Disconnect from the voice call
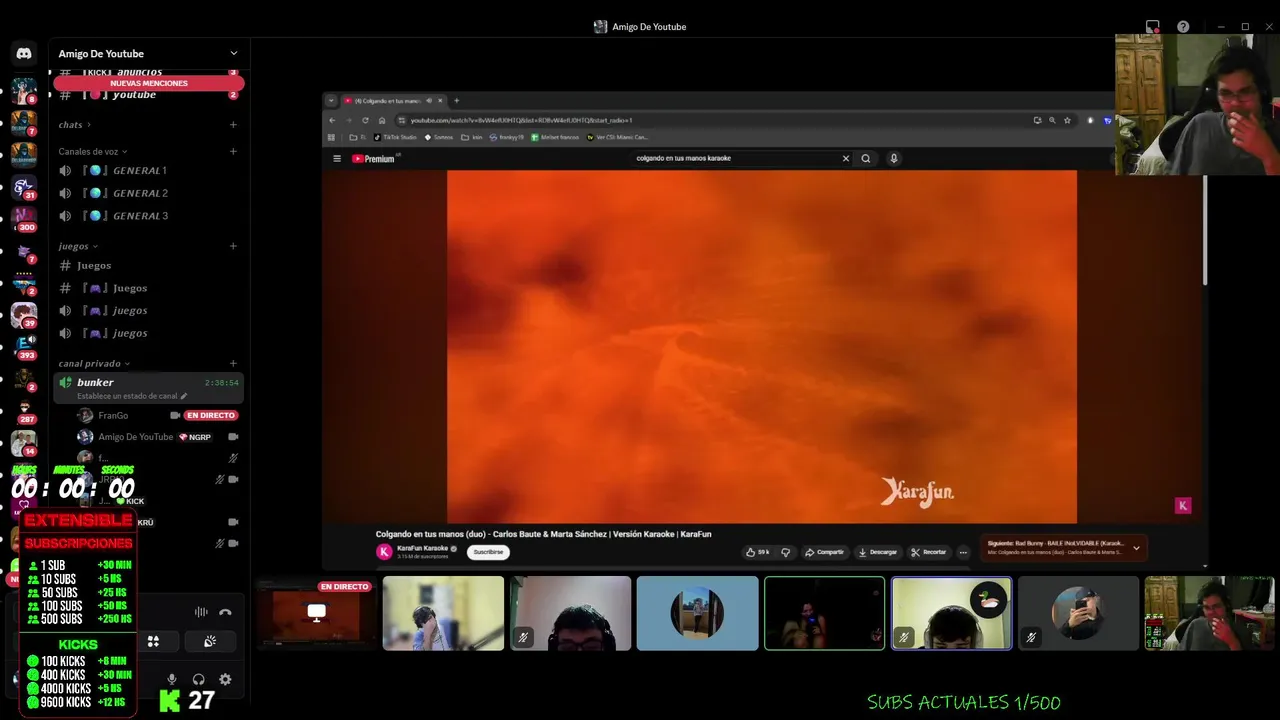Screen dimensions: 1280x720 pos(225,612)
